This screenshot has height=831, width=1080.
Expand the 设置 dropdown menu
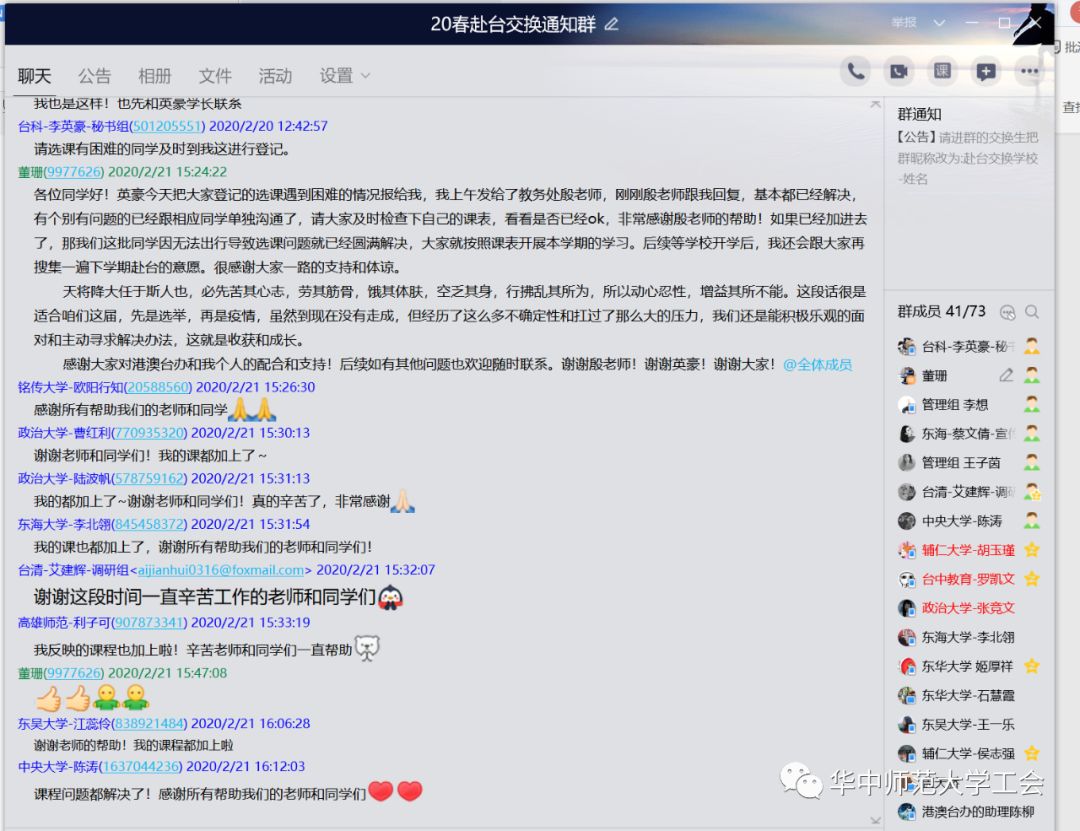[344, 76]
